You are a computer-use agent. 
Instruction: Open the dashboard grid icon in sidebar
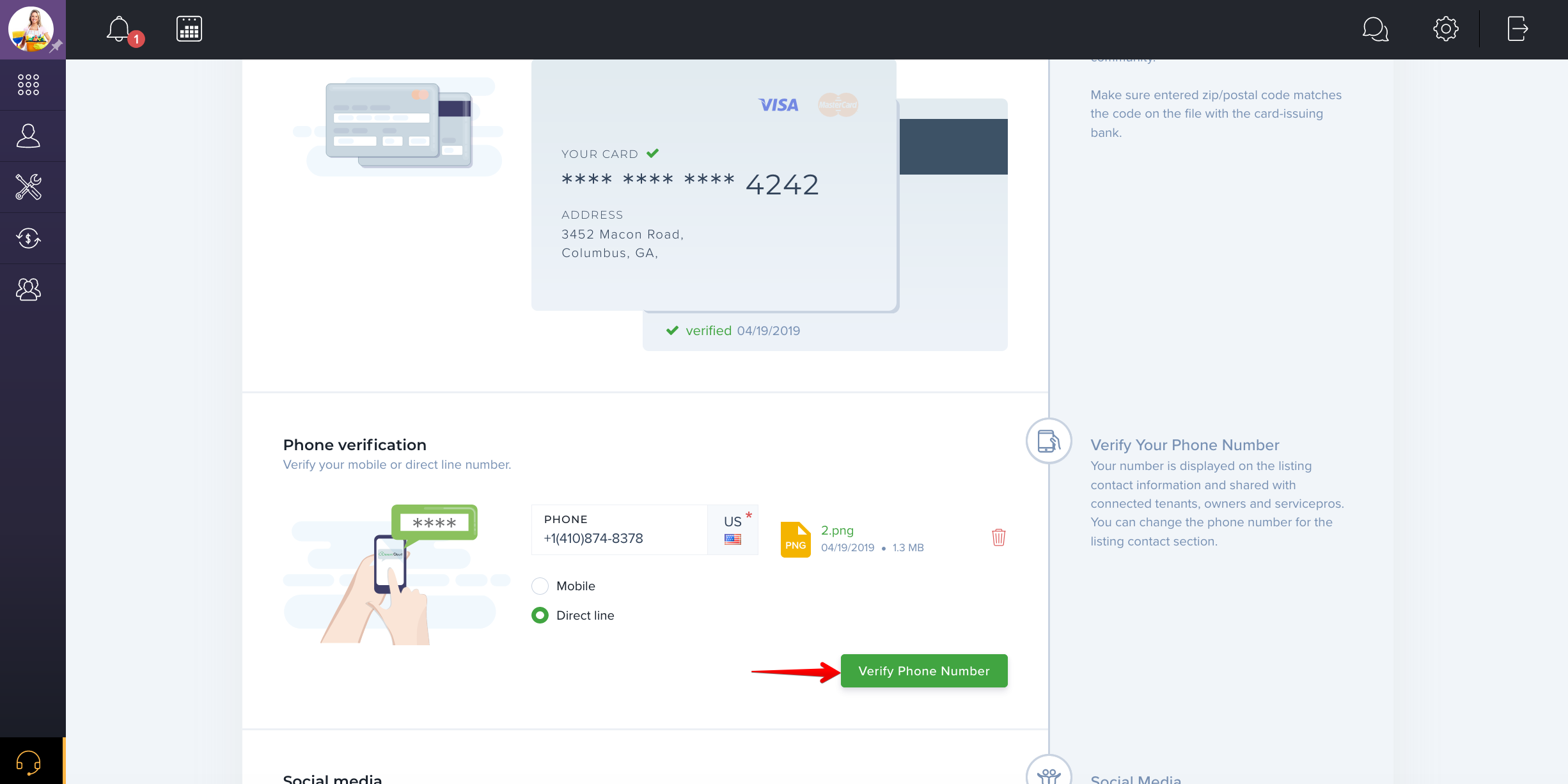[28, 84]
